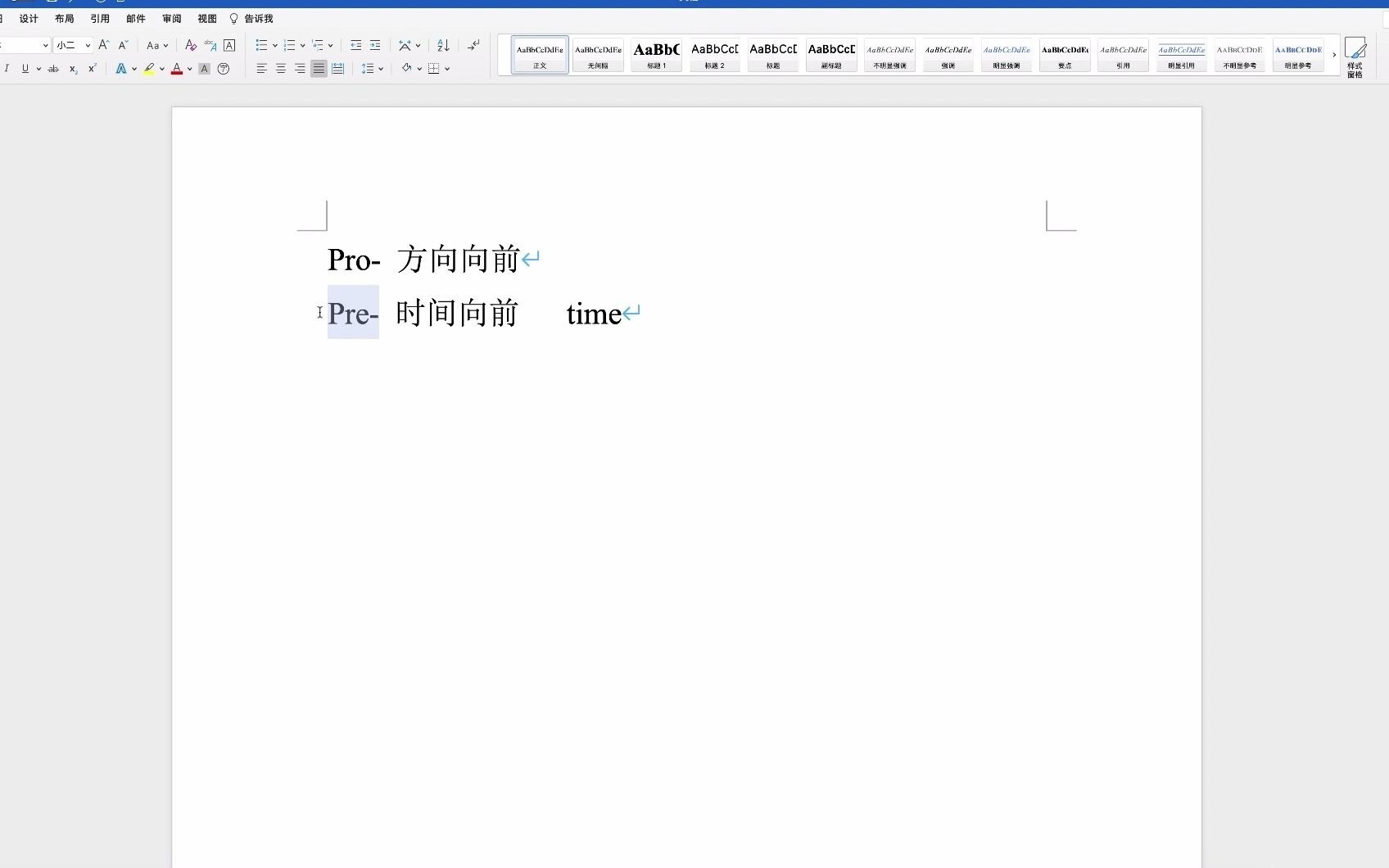Shrink font size with the smaller A icon
The image size is (1389, 868).
[x=124, y=45]
